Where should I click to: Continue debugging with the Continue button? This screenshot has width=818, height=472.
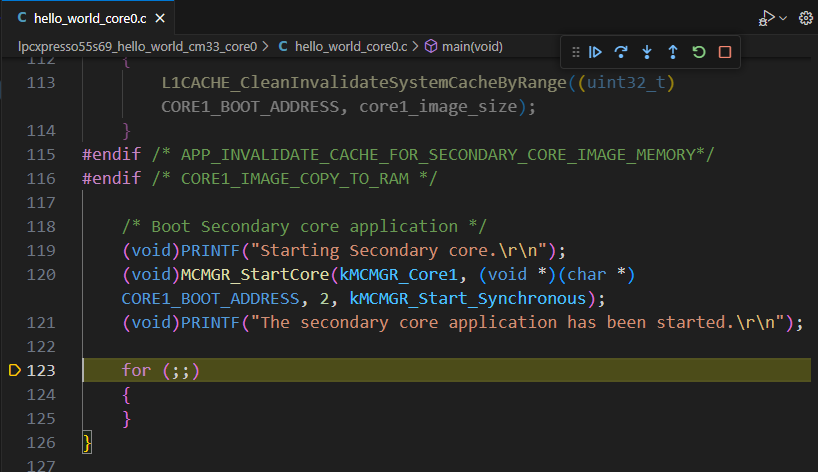595,52
